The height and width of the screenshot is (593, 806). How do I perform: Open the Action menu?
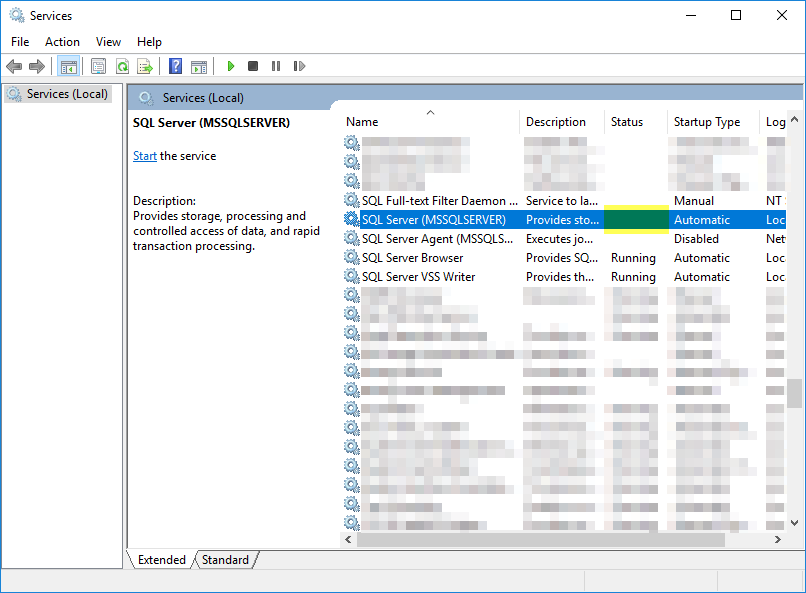pos(62,42)
